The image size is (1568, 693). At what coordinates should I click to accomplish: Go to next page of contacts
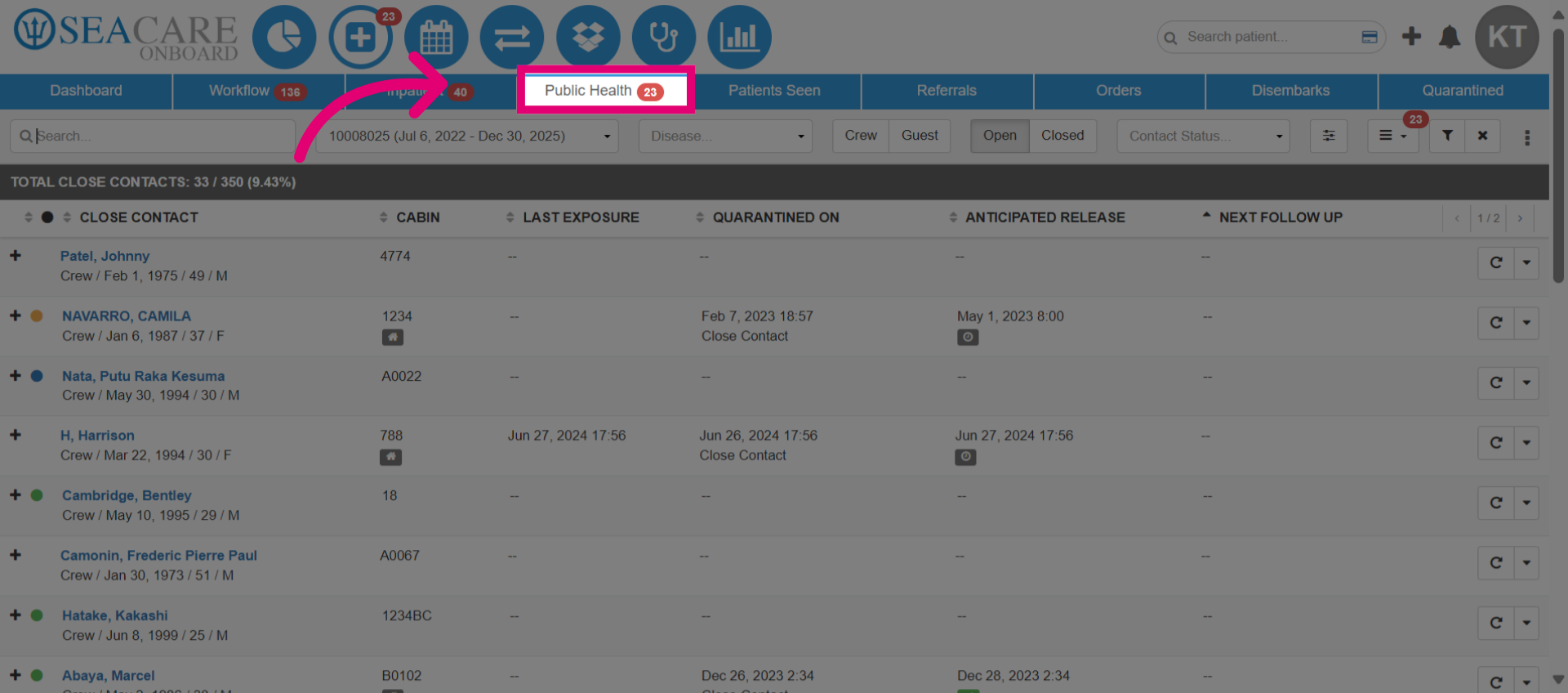click(1520, 218)
